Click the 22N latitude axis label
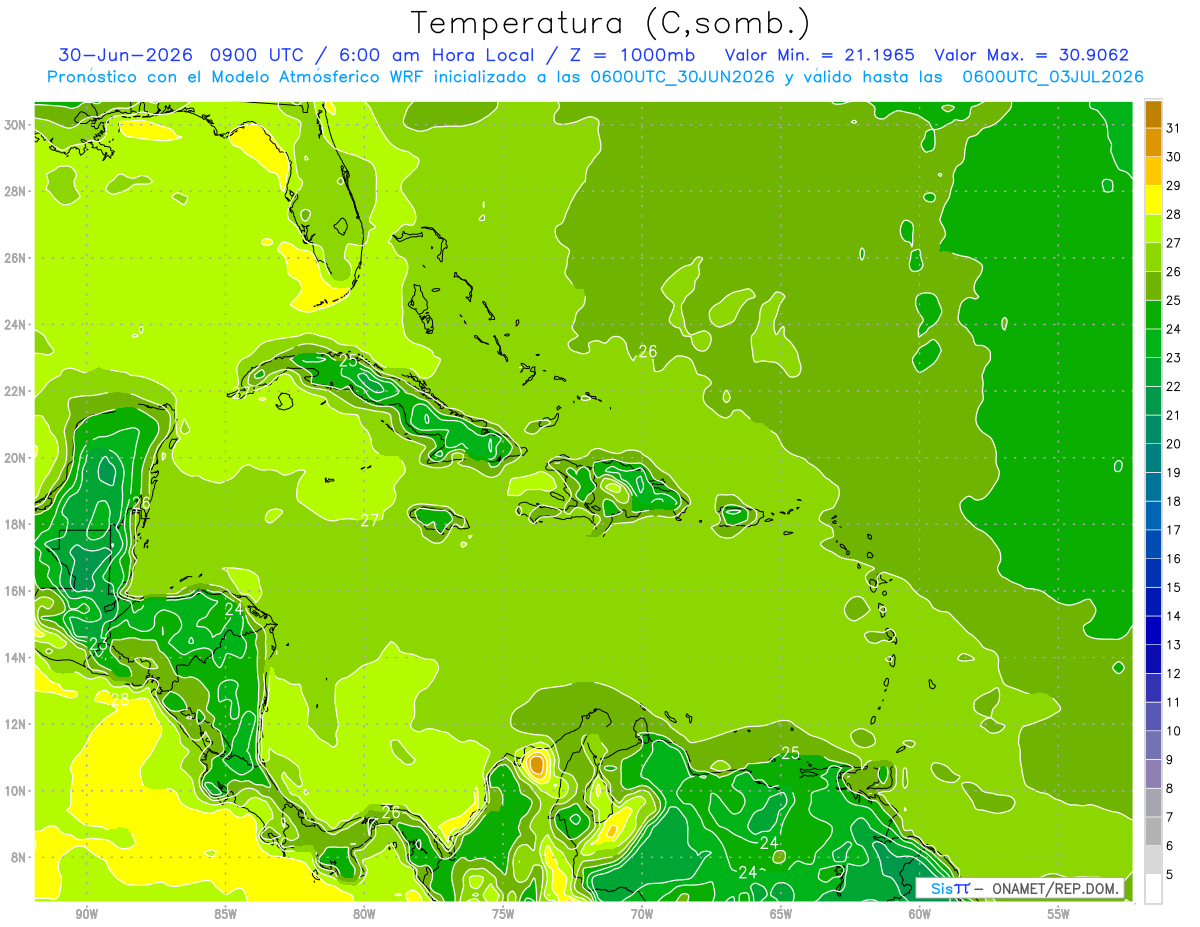The width and height of the screenshot is (1200, 927). tap(17, 391)
